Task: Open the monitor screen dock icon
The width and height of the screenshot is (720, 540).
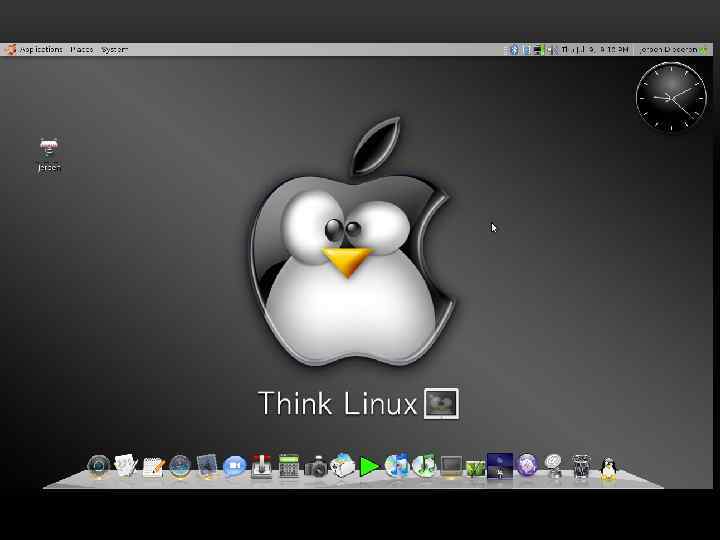Action: [x=451, y=467]
